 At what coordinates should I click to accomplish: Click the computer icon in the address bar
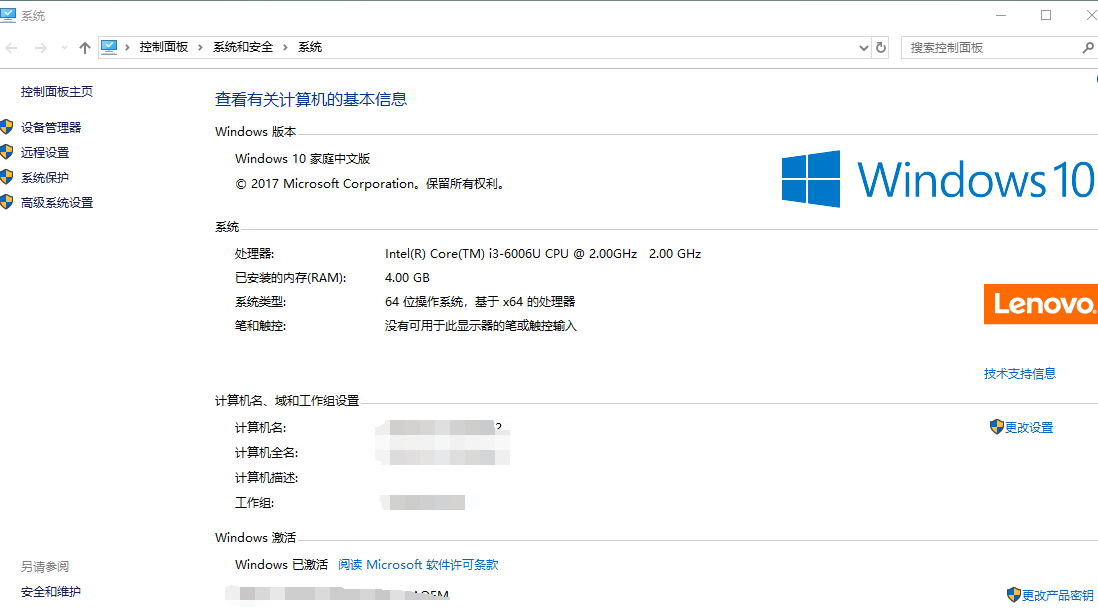(110, 47)
